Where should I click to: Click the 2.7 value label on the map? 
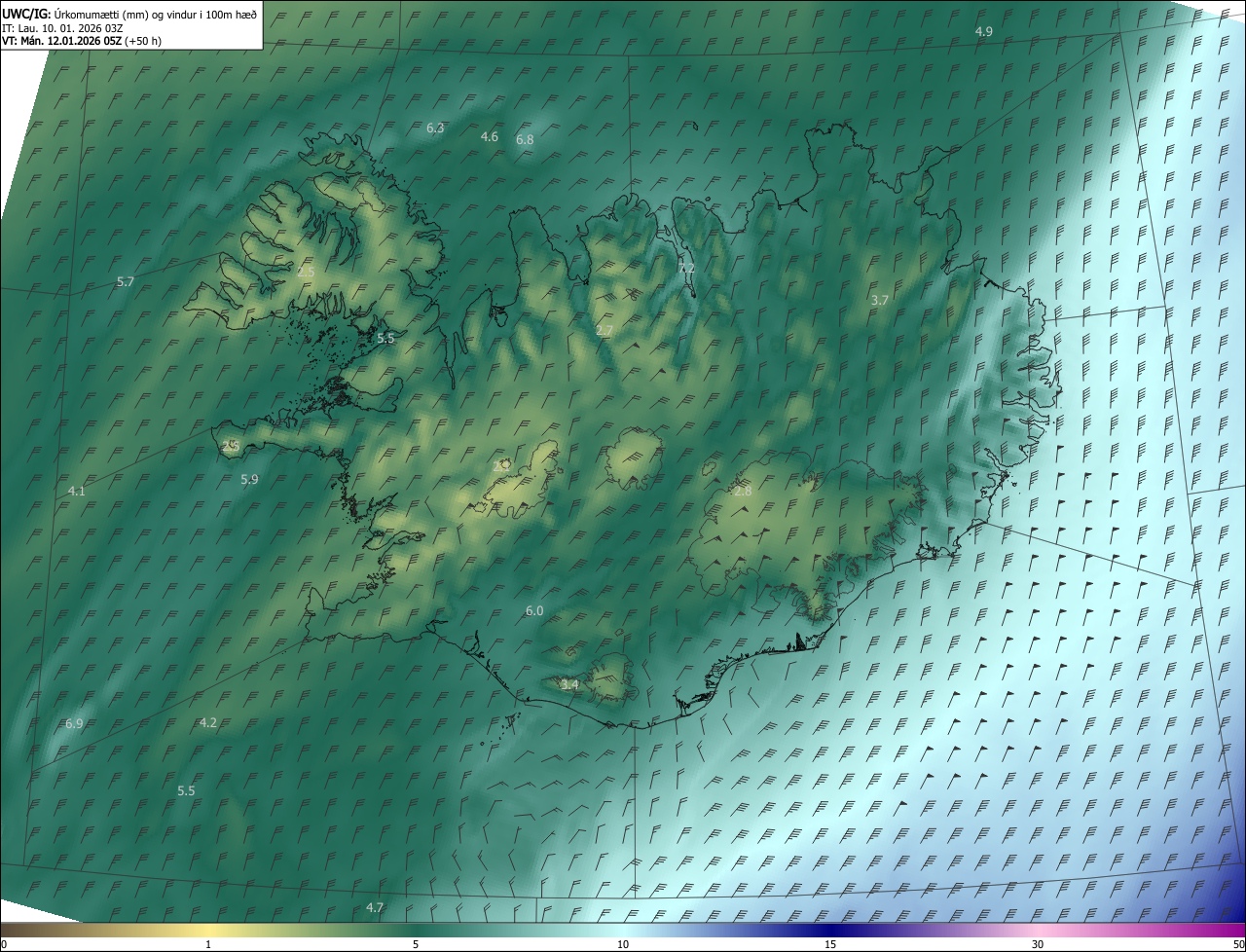(605, 331)
